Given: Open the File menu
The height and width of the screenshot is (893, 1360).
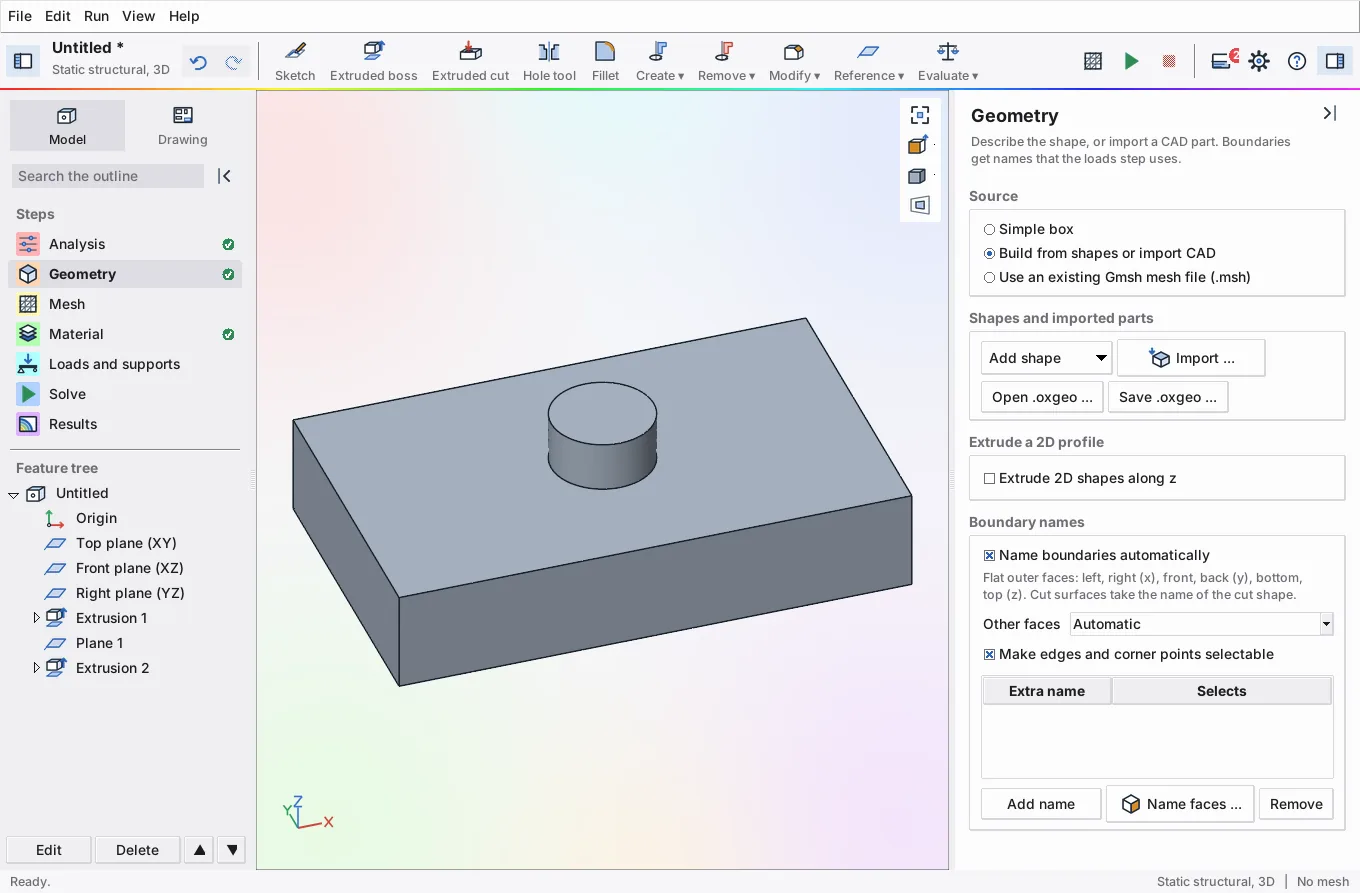Looking at the screenshot, I should point(20,16).
